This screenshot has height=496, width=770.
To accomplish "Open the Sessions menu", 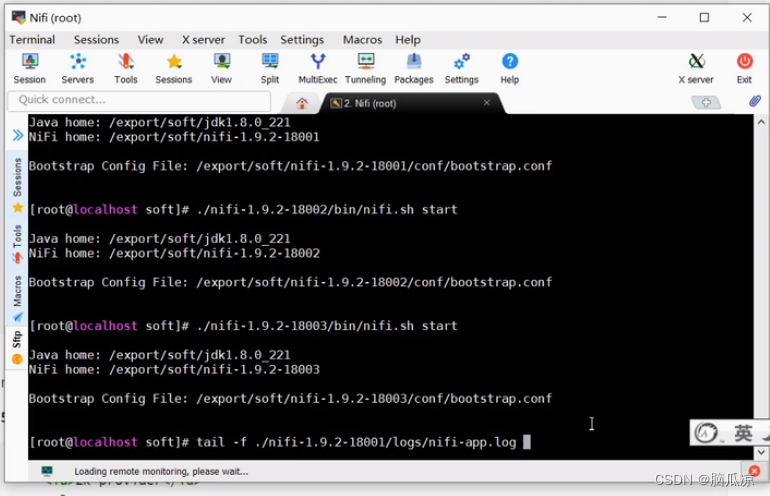I will [x=96, y=40].
